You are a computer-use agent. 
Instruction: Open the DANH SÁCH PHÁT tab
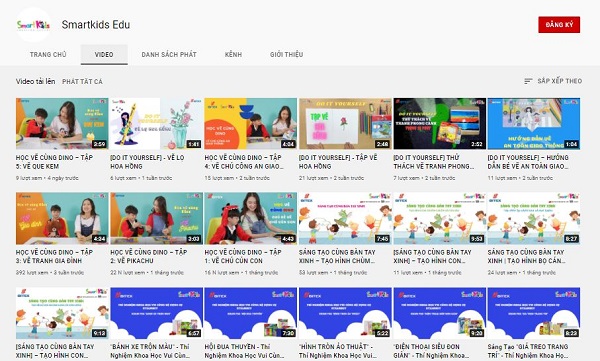169,54
